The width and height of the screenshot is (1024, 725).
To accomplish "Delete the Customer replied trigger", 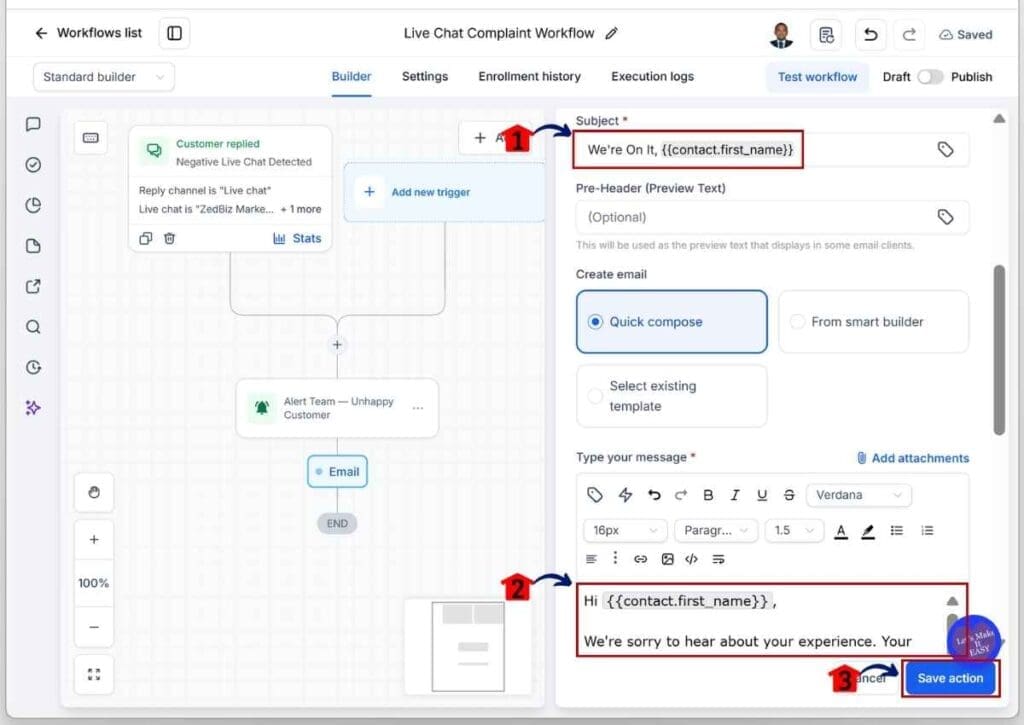I will coord(169,238).
